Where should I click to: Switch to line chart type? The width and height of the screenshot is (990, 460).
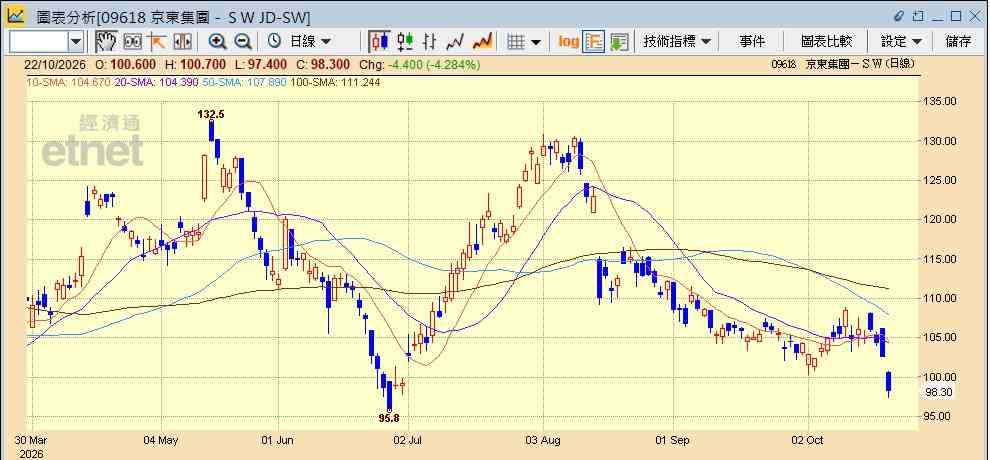456,42
